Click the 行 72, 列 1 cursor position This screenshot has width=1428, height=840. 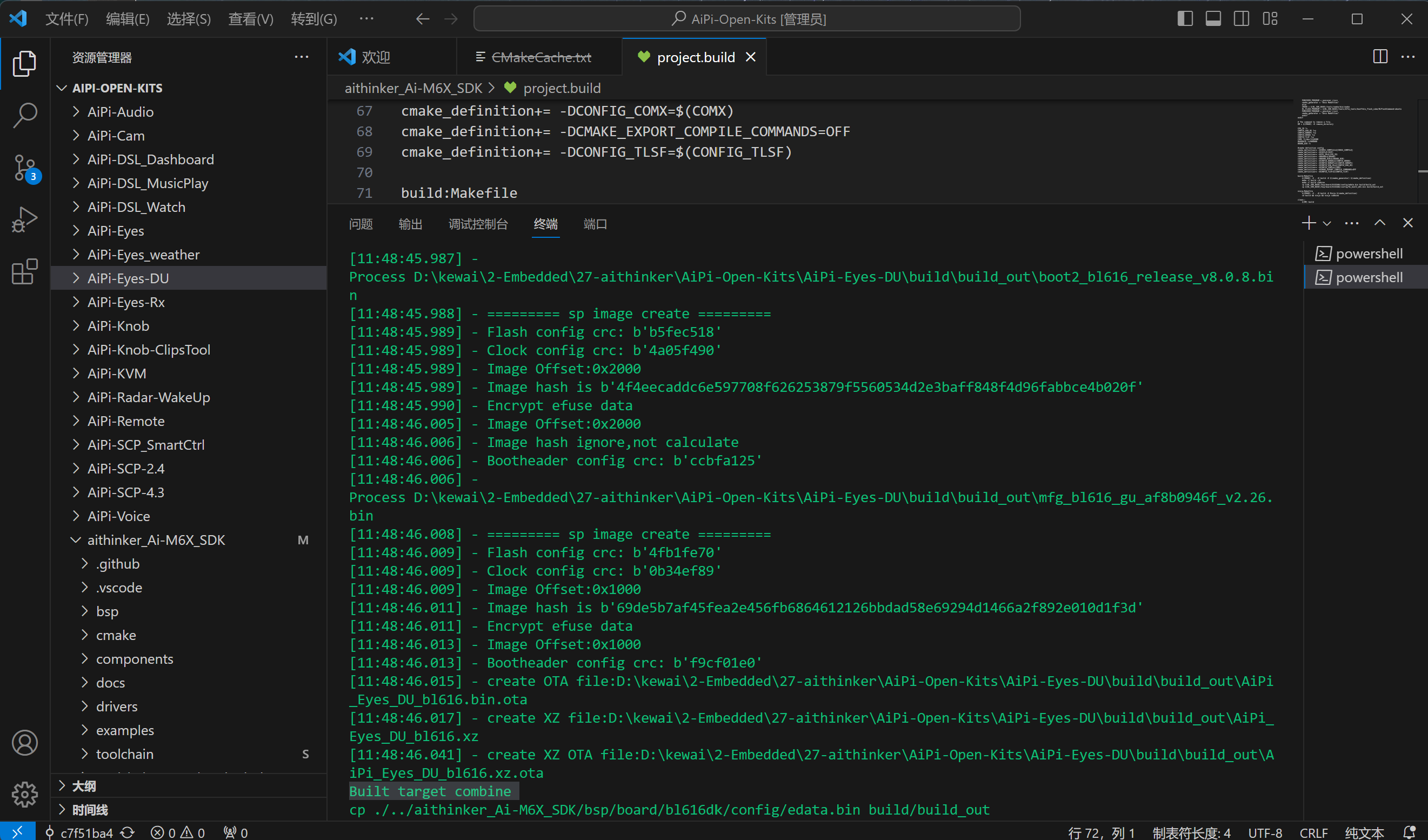(x=1101, y=832)
